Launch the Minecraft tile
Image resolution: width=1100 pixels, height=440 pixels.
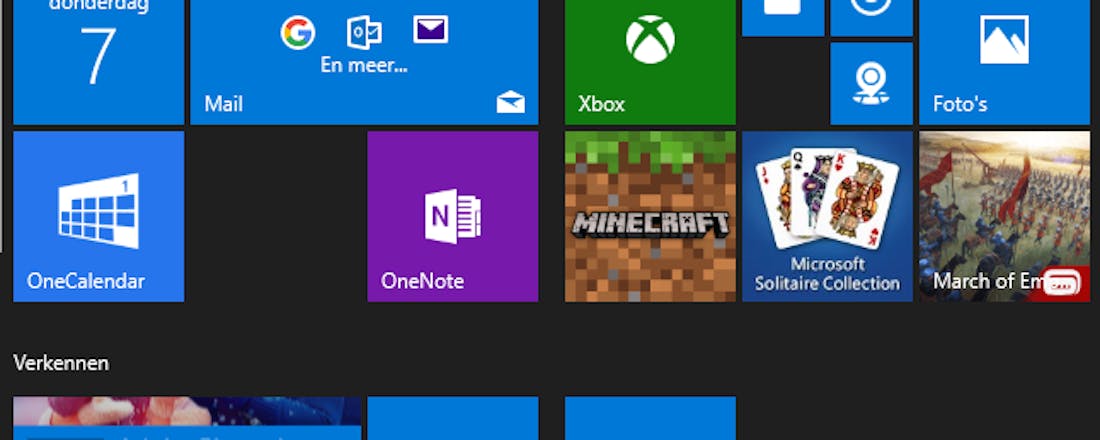coord(650,216)
